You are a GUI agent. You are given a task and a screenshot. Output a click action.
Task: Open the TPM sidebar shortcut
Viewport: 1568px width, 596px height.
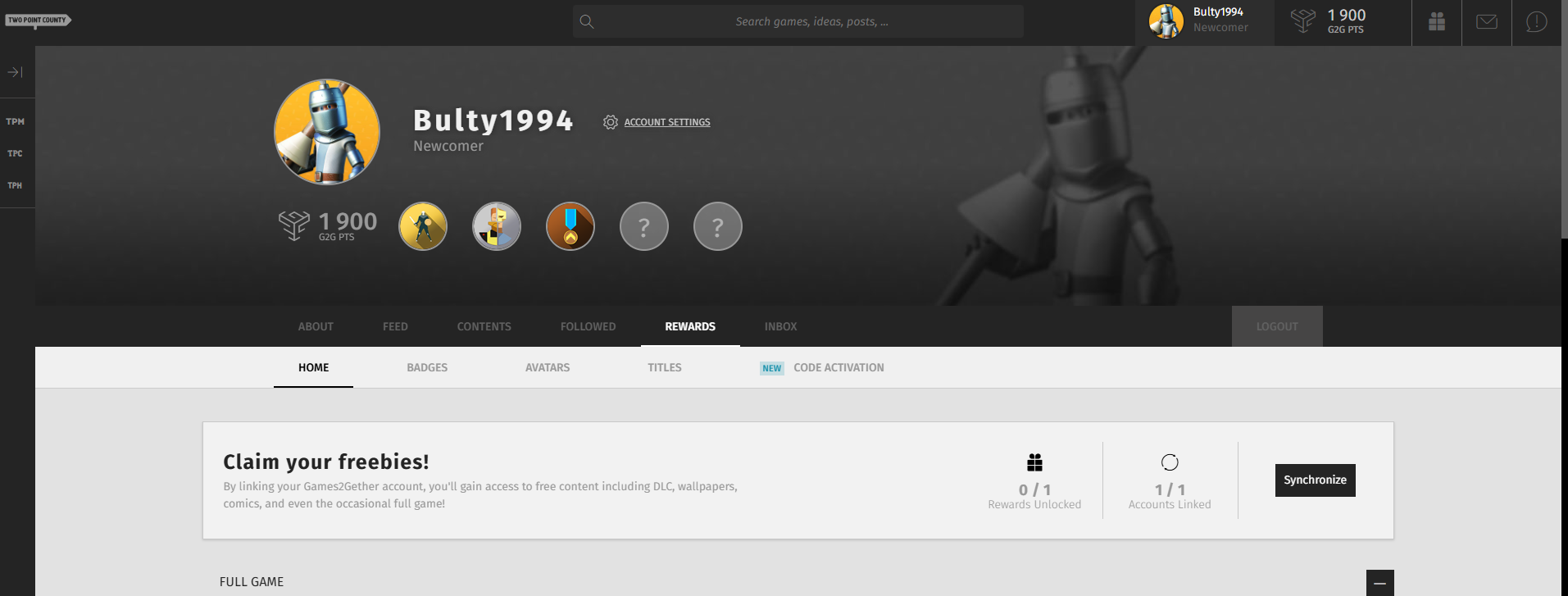(x=16, y=122)
